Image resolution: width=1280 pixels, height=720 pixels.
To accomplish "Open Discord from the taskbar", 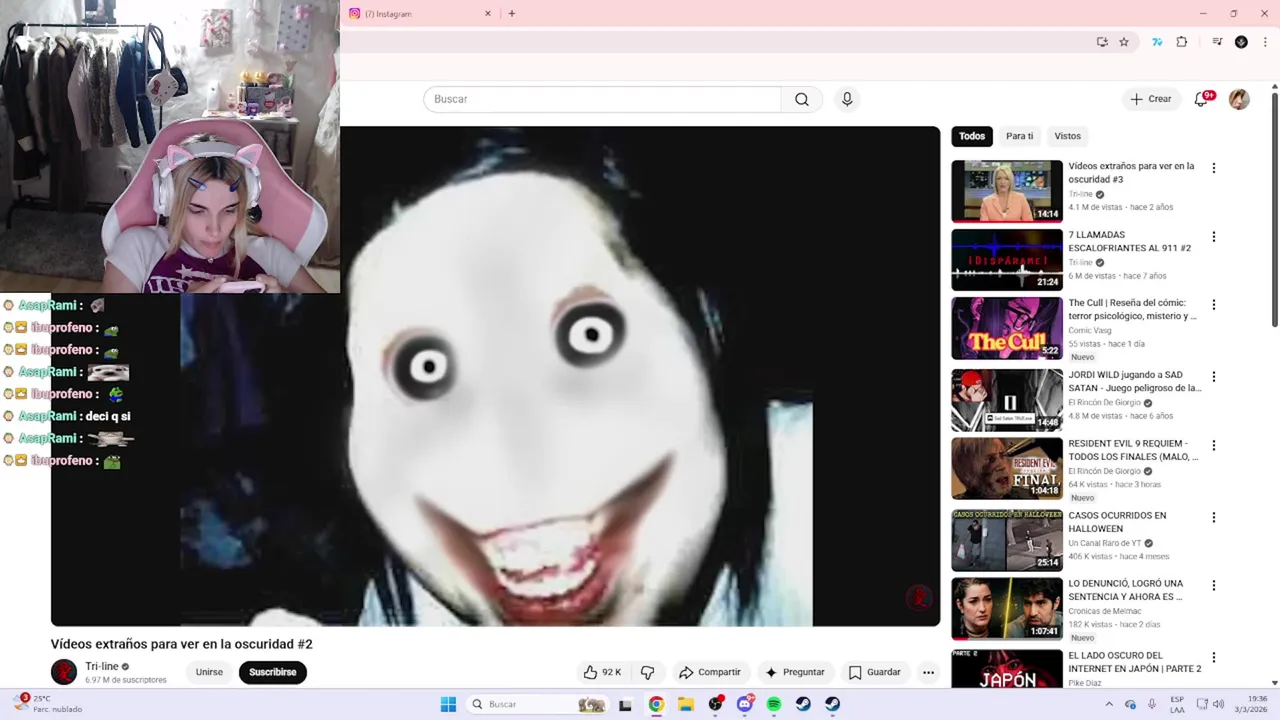I will click(745, 704).
